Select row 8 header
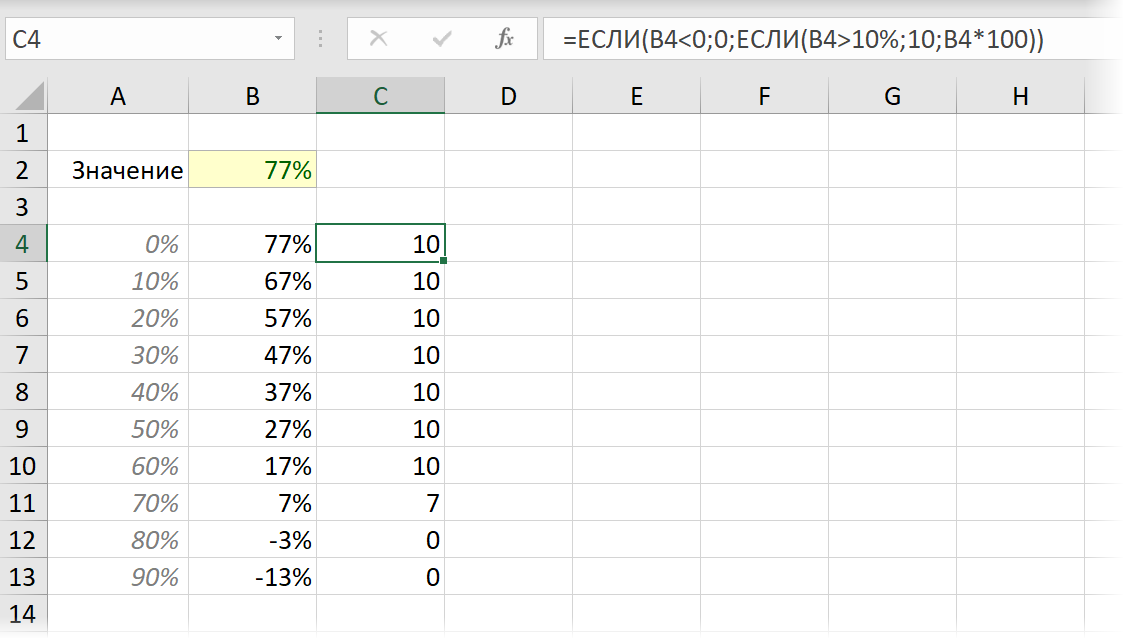 point(23,392)
